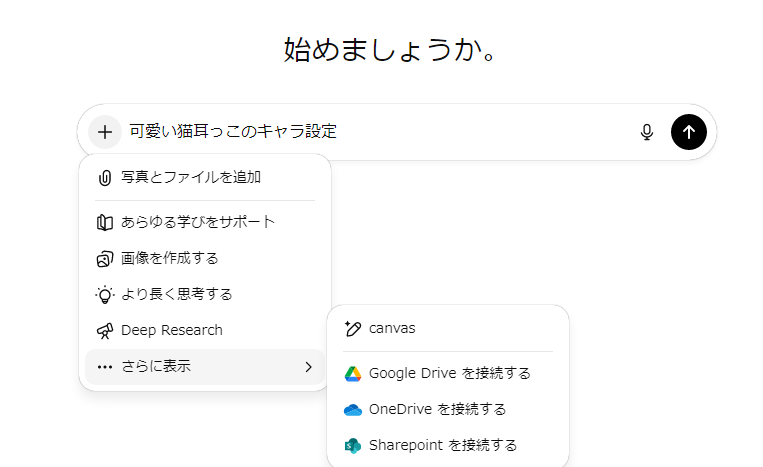Select 写真とファイルを追加 menu item
Viewport: 763px width, 467px height.
205,178
